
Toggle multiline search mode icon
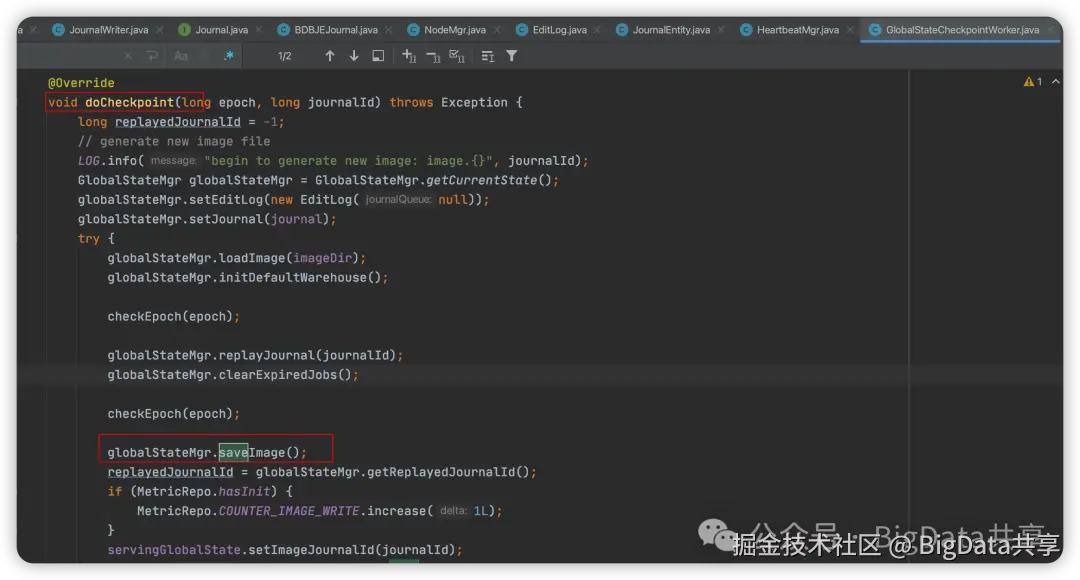(488, 56)
